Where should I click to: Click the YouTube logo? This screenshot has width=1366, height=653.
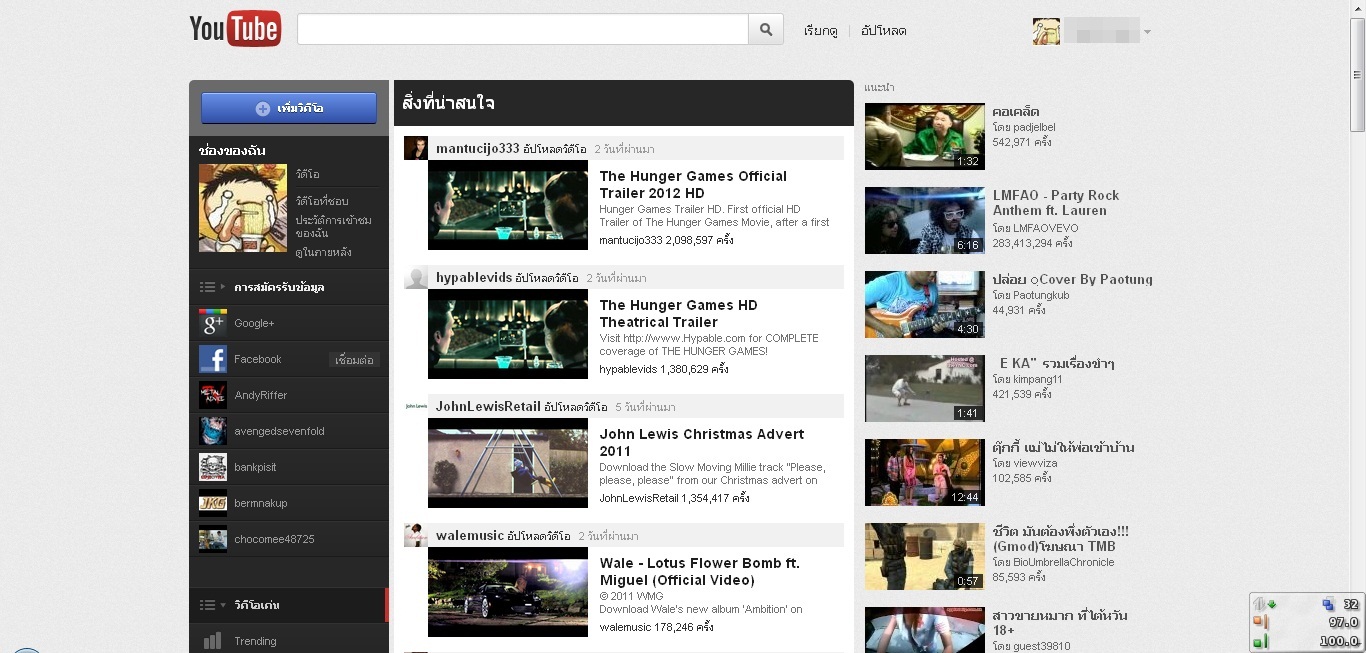coord(235,29)
